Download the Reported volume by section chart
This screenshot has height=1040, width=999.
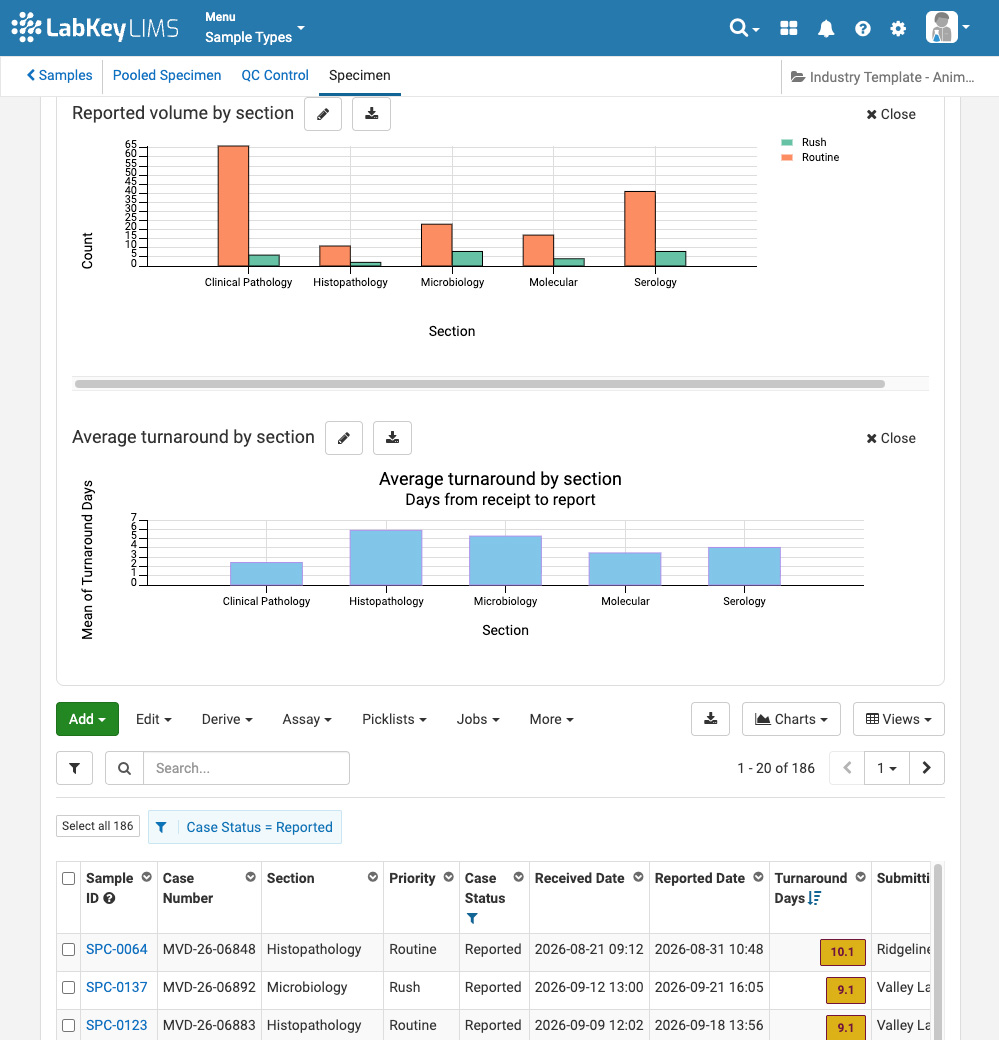pyautogui.click(x=371, y=114)
